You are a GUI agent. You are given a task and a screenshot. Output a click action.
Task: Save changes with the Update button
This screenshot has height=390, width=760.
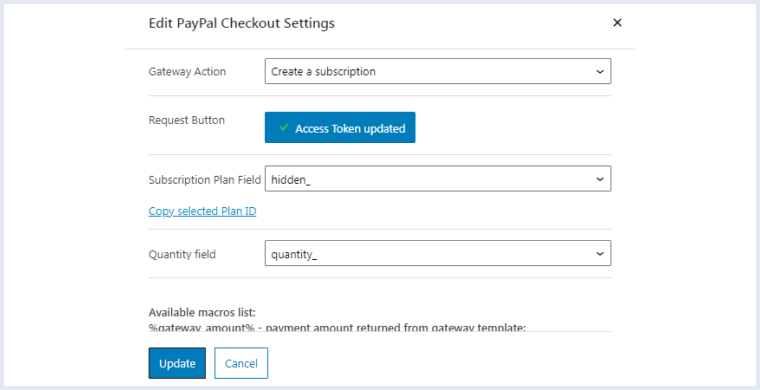click(177, 363)
